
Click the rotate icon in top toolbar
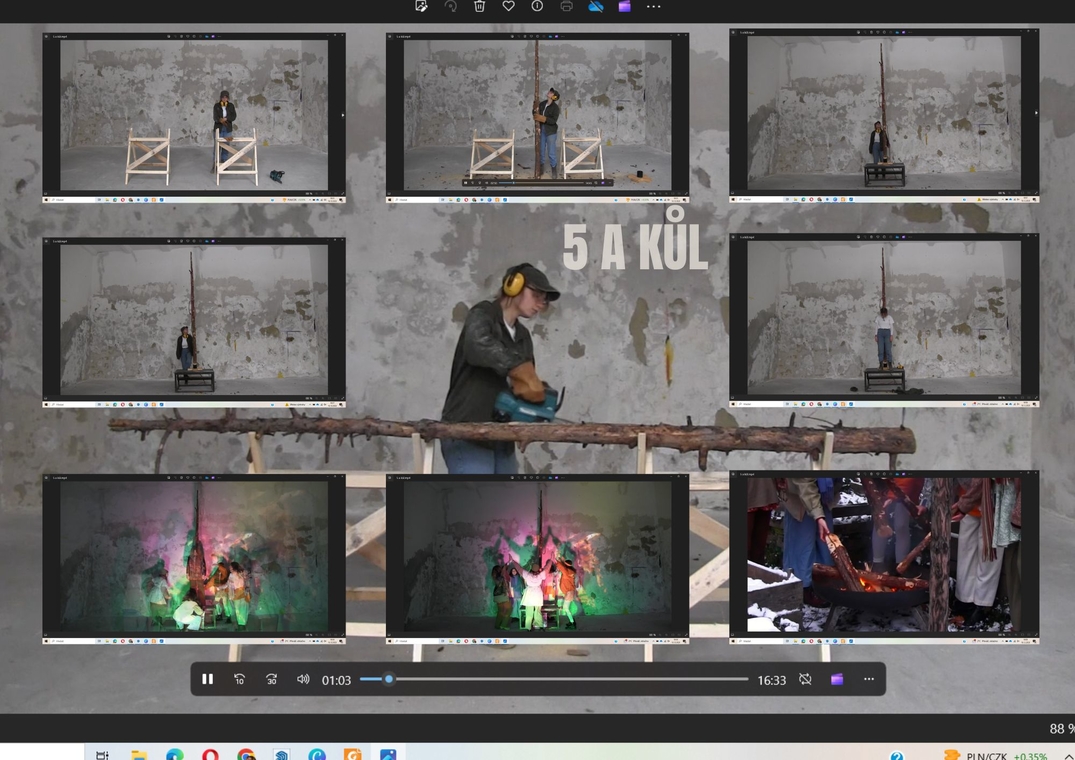point(450,6)
